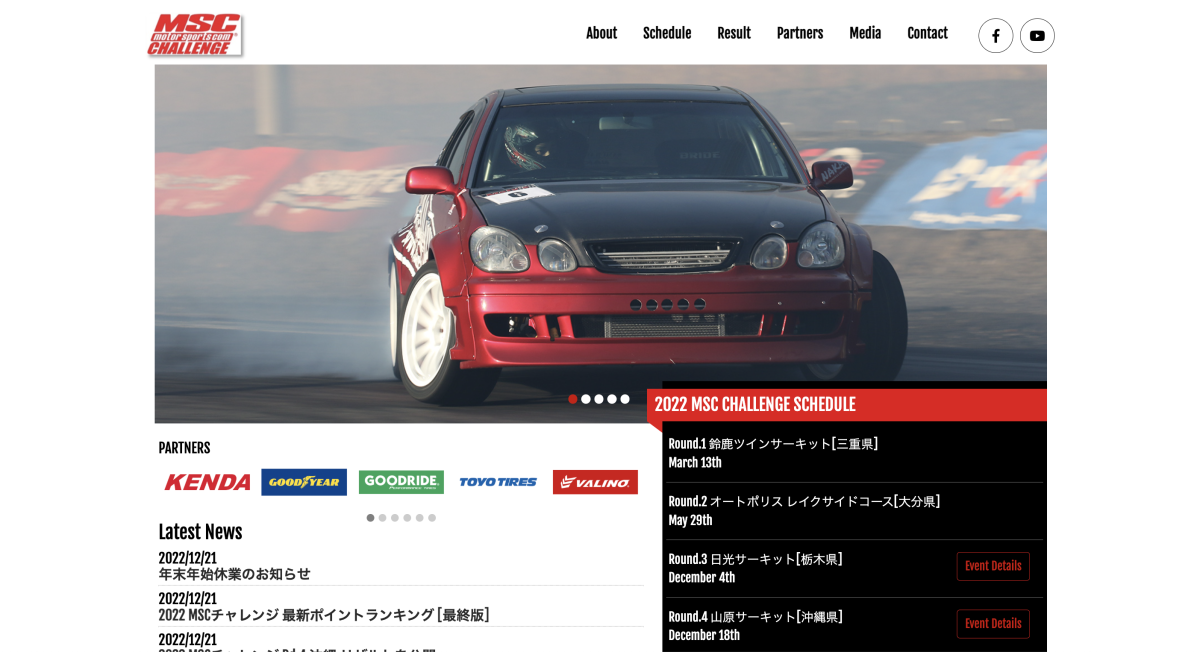Go to the Result page
This screenshot has height=652, width=1200.
[734, 33]
